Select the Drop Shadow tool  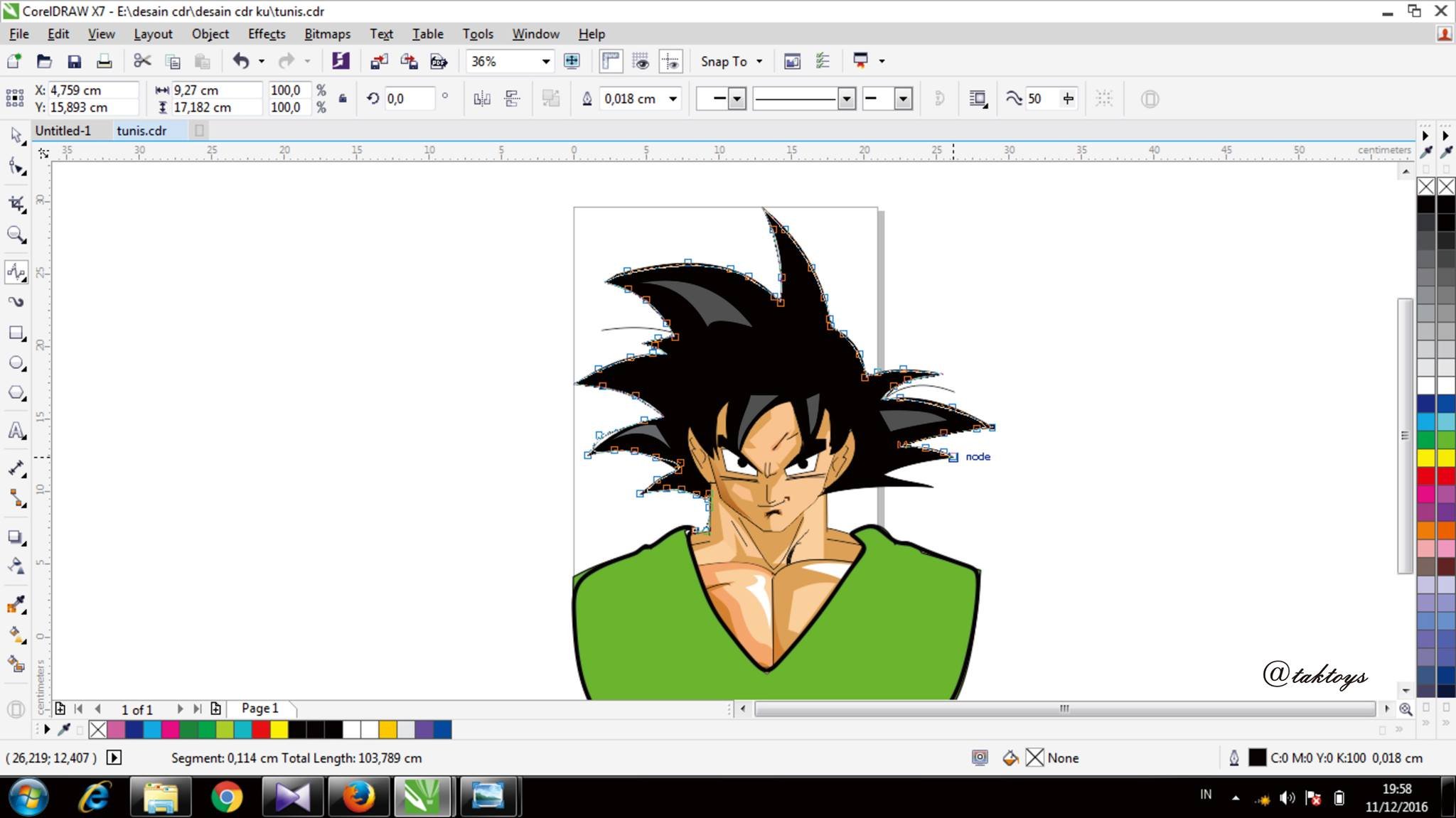pos(16,537)
